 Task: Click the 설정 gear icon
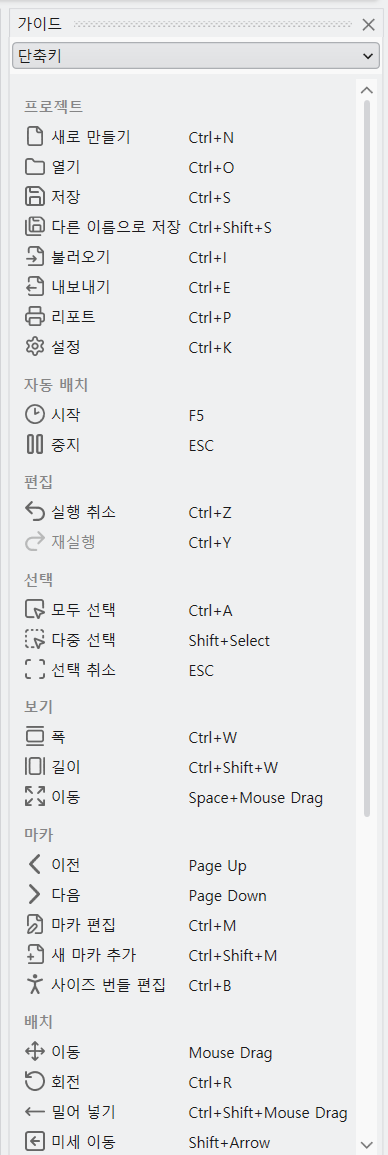(35, 347)
